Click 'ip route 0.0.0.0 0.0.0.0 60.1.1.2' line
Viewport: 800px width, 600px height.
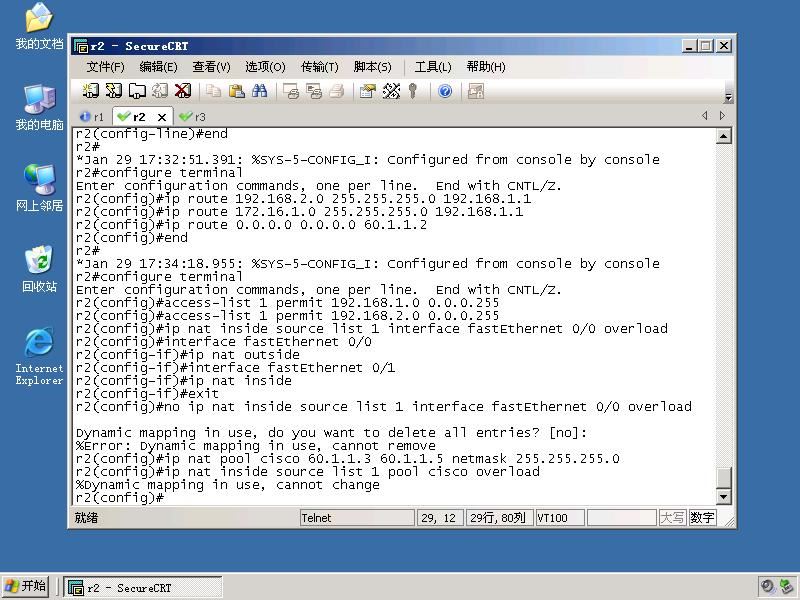tap(251, 224)
